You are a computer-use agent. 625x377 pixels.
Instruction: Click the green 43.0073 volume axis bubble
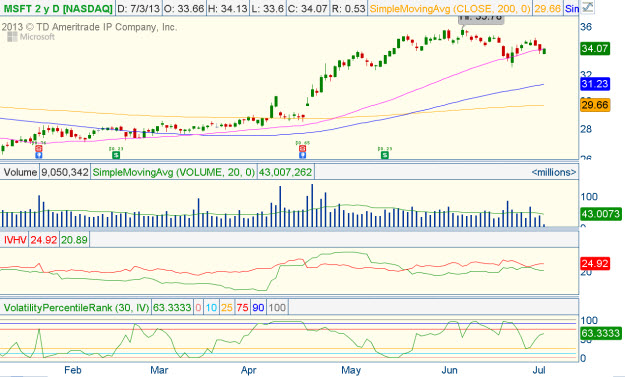(x=600, y=214)
